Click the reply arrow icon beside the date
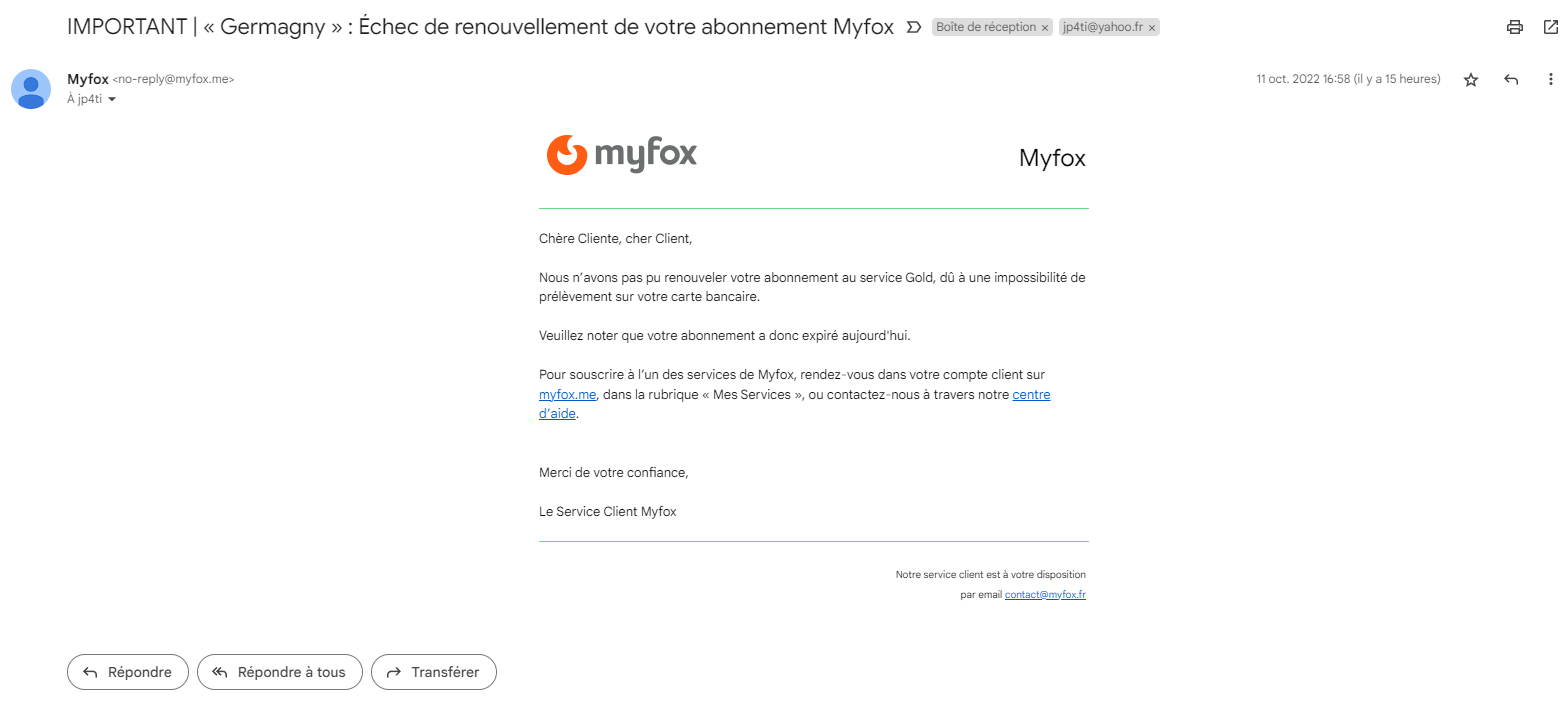Viewport: 1568px width, 708px height. point(1511,80)
